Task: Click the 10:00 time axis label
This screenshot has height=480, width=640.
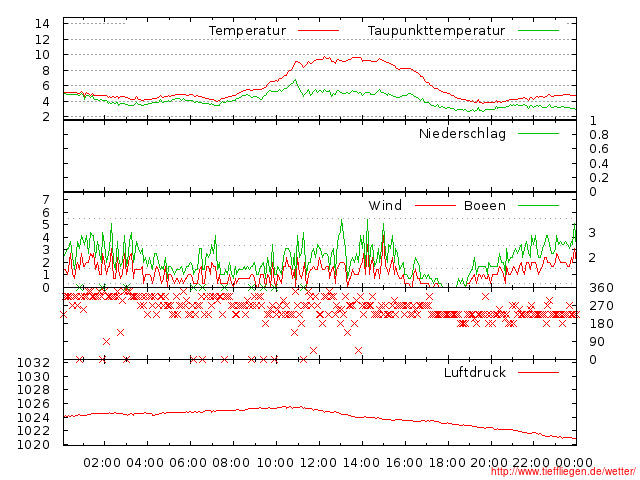Action: click(x=275, y=463)
